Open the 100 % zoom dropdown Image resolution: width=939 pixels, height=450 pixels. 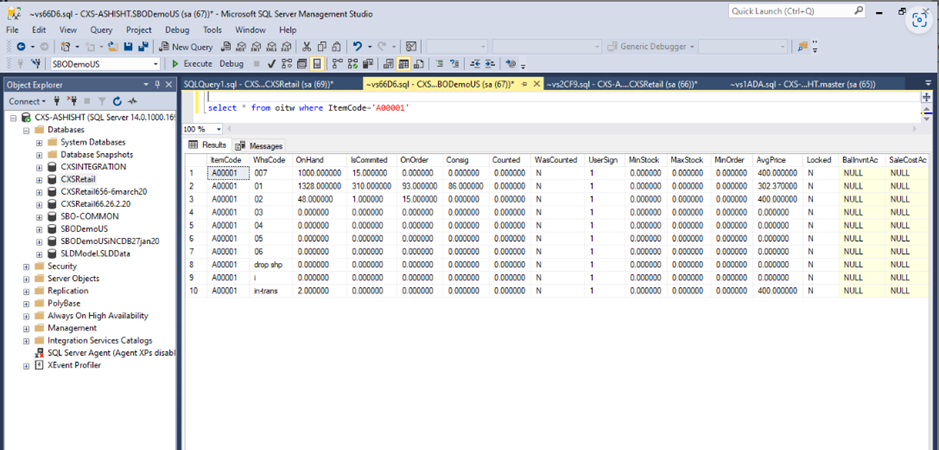(x=219, y=129)
